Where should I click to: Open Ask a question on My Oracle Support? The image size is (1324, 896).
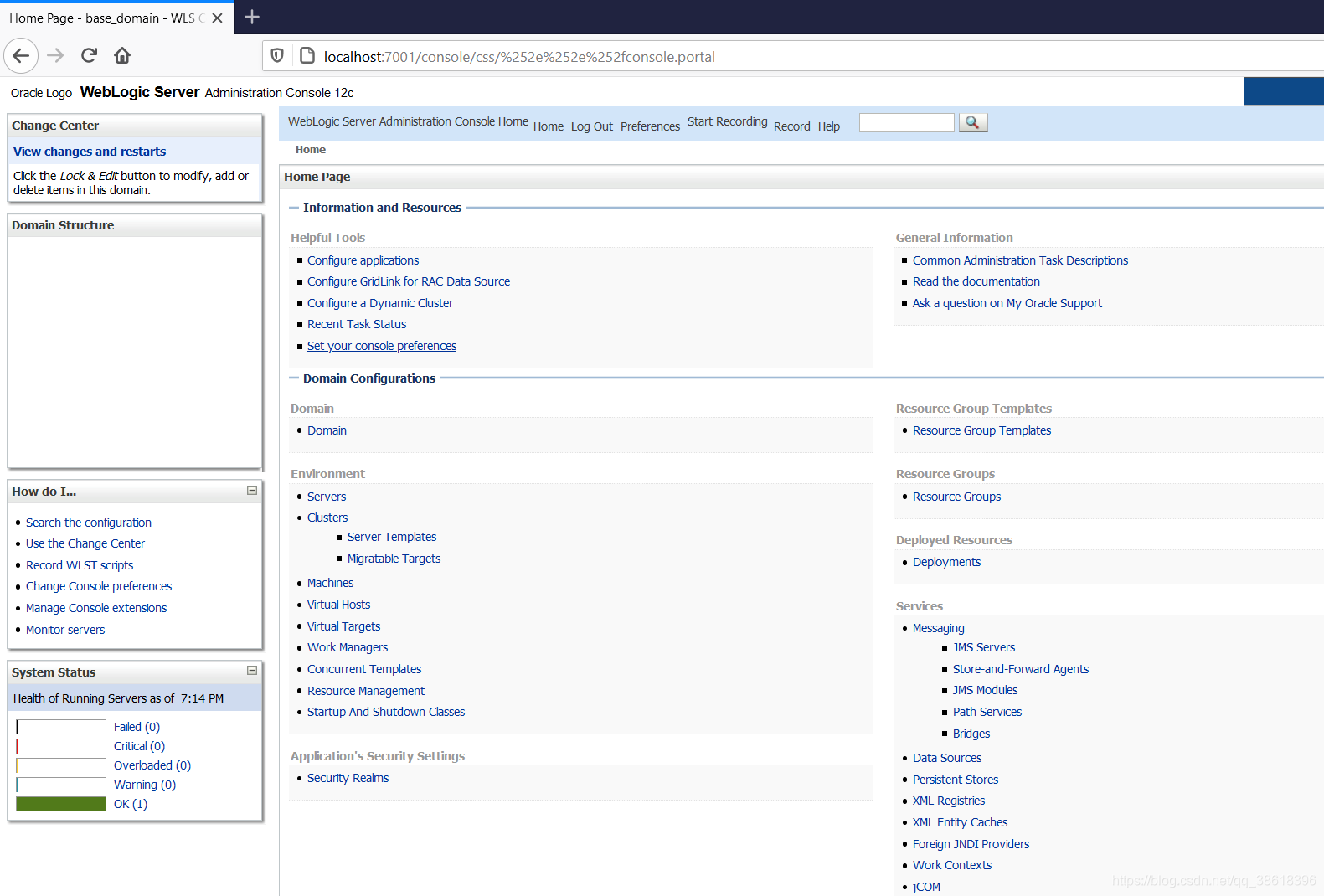(1007, 303)
